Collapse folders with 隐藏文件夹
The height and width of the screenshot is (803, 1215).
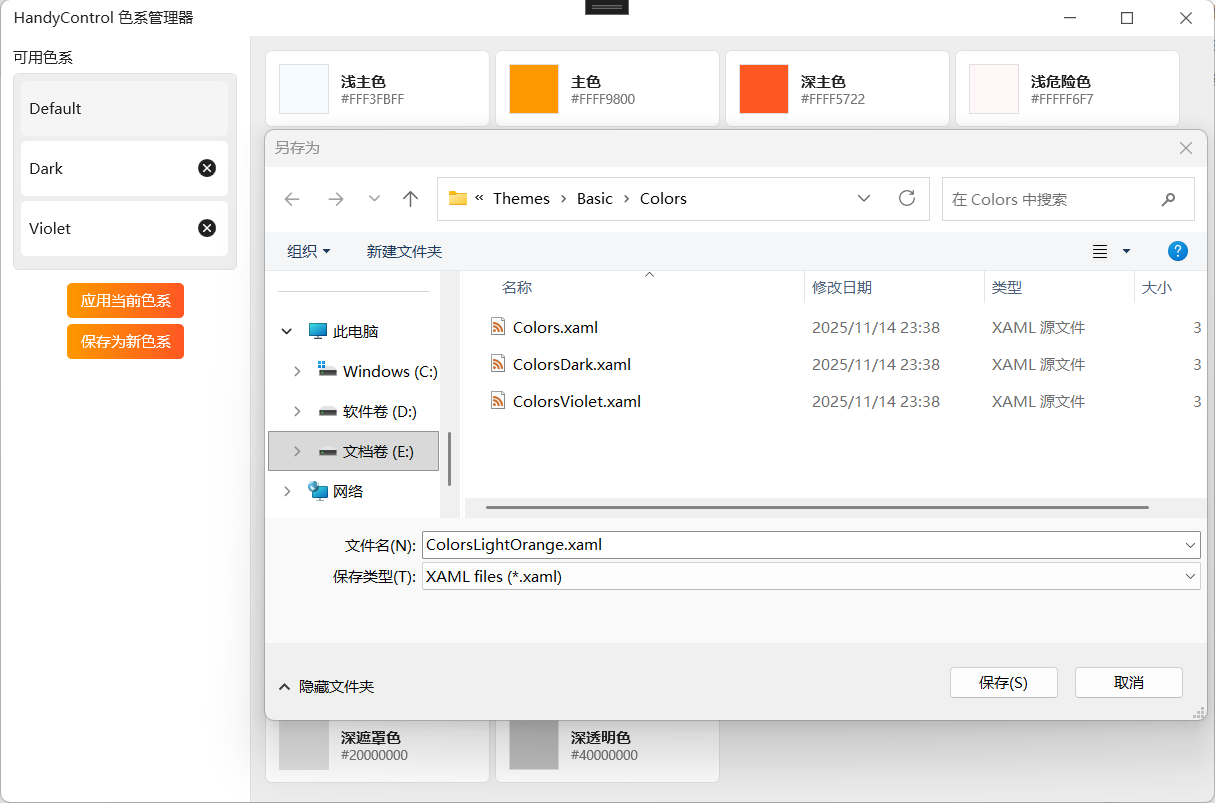click(327, 687)
